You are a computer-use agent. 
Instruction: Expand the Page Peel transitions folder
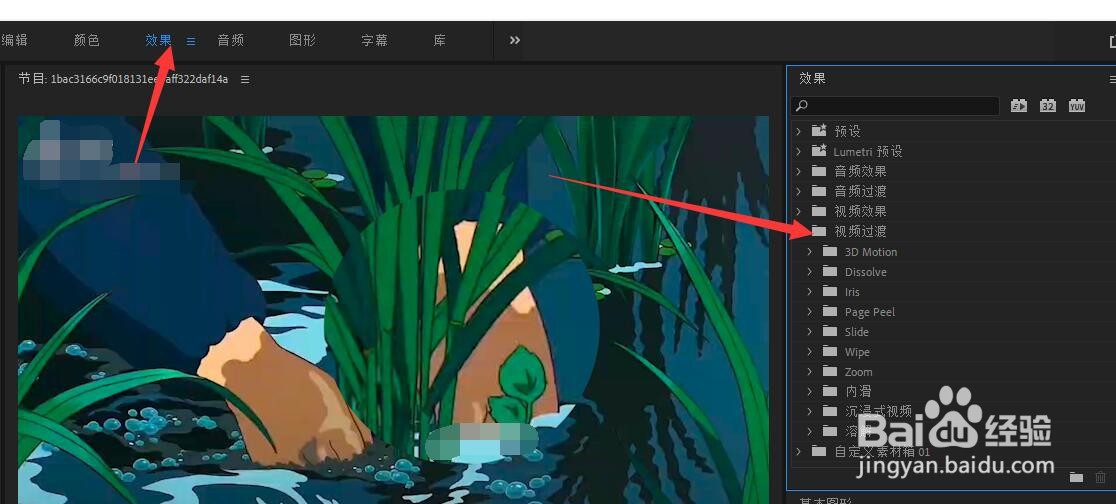pyautogui.click(x=809, y=311)
